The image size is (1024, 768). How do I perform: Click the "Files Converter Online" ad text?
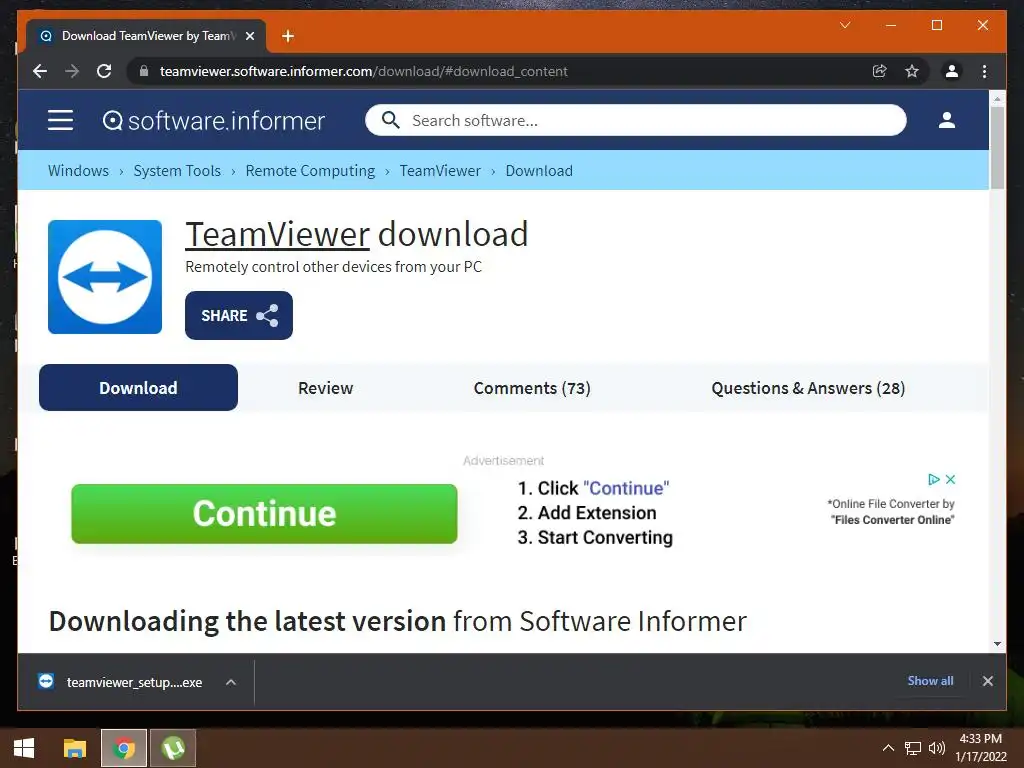click(x=892, y=520)
